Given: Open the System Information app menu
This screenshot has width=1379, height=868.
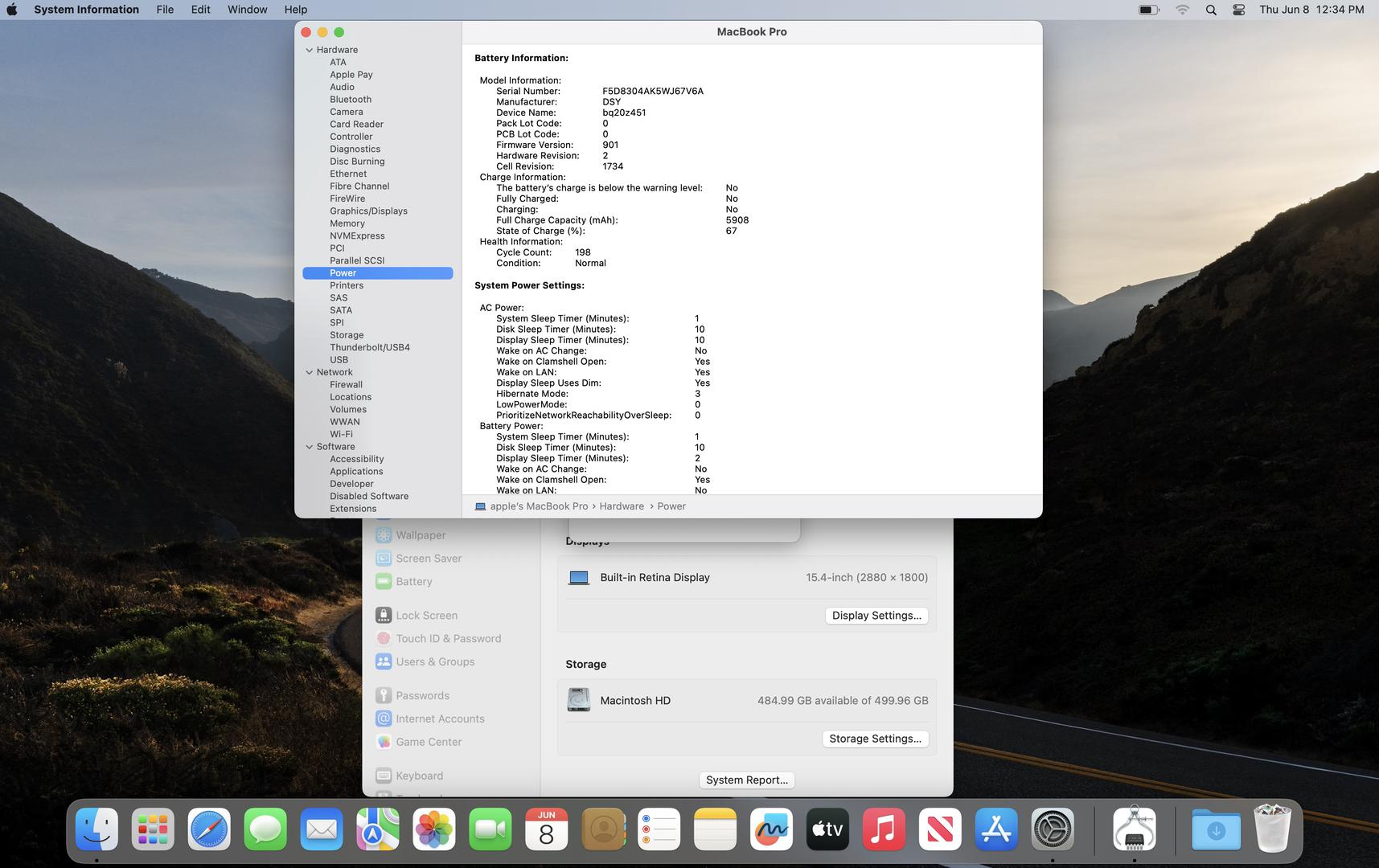Looking at the screenshot, I should coord(86,10).
